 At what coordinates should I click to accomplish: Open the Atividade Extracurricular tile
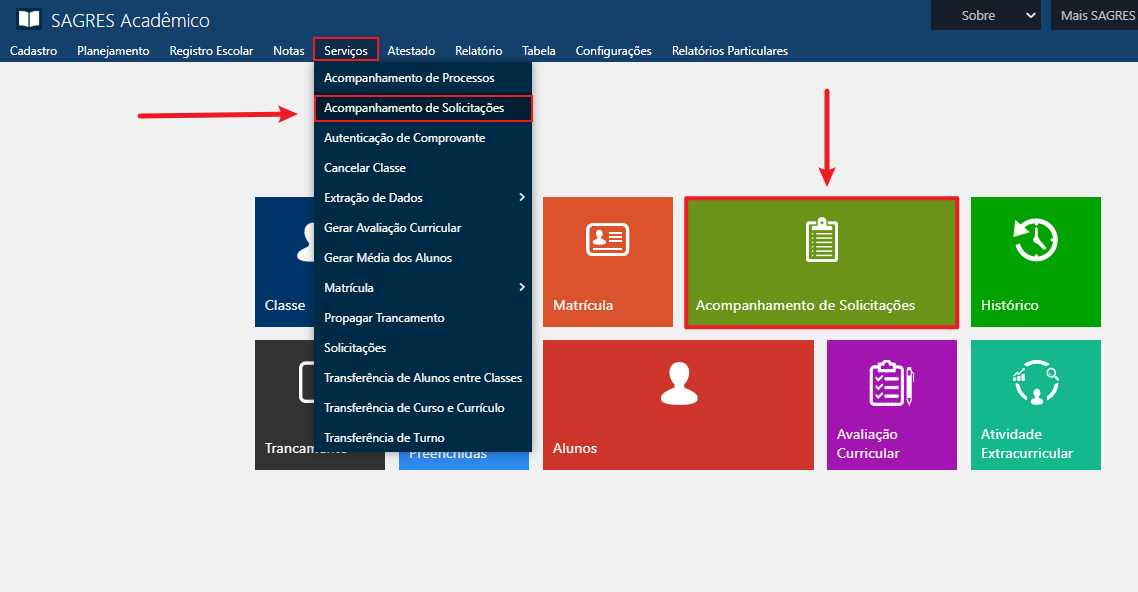pyautogui.click(x=1035, y=404)
